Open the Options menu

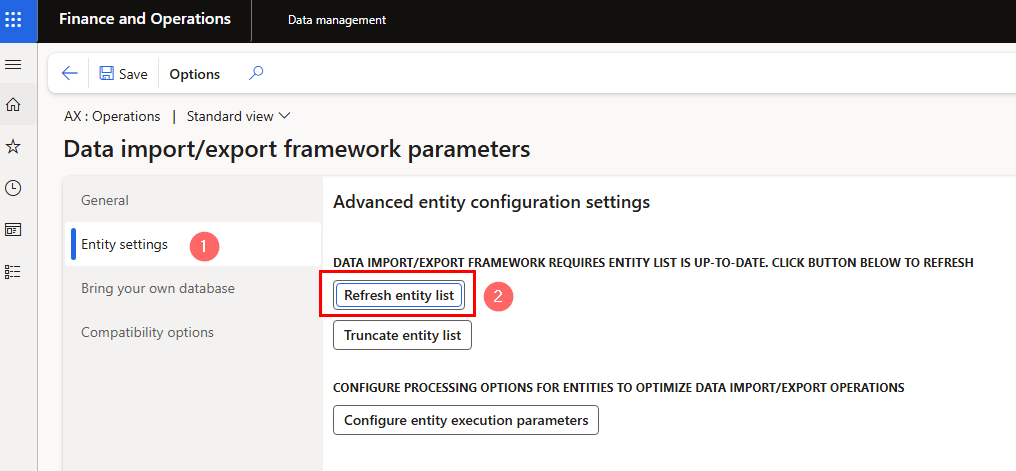pos(194,74)
